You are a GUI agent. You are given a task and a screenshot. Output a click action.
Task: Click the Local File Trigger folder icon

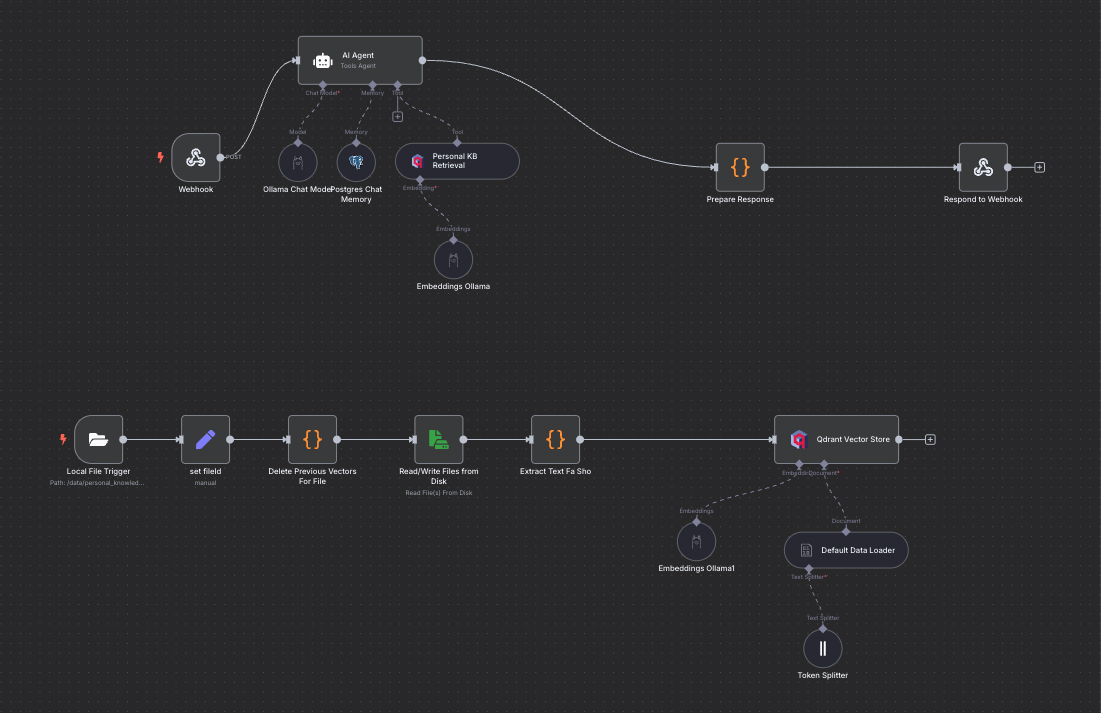tap(98, 440)
